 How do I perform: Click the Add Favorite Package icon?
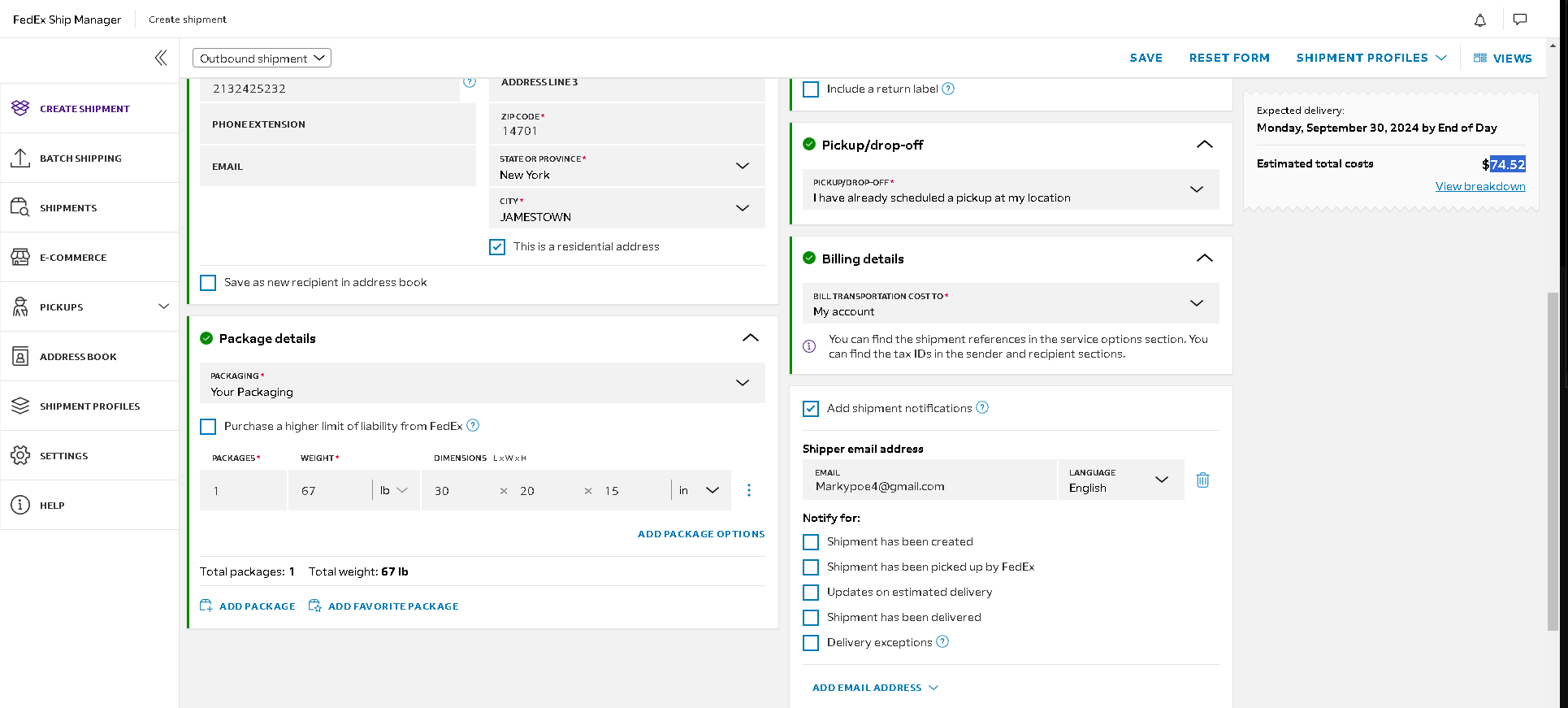[x=315, y=606]
